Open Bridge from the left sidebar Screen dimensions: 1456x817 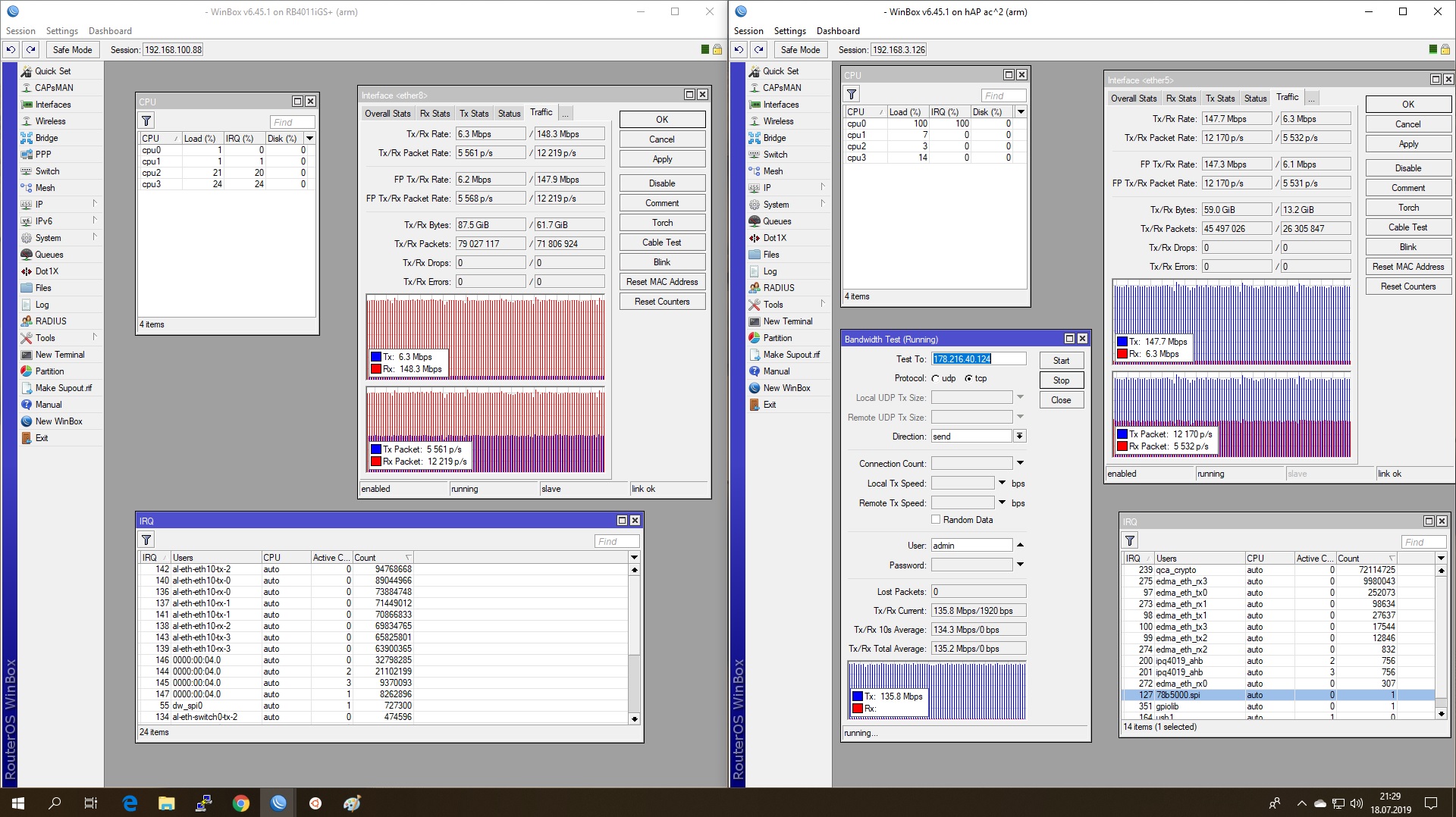coord(46,138)
